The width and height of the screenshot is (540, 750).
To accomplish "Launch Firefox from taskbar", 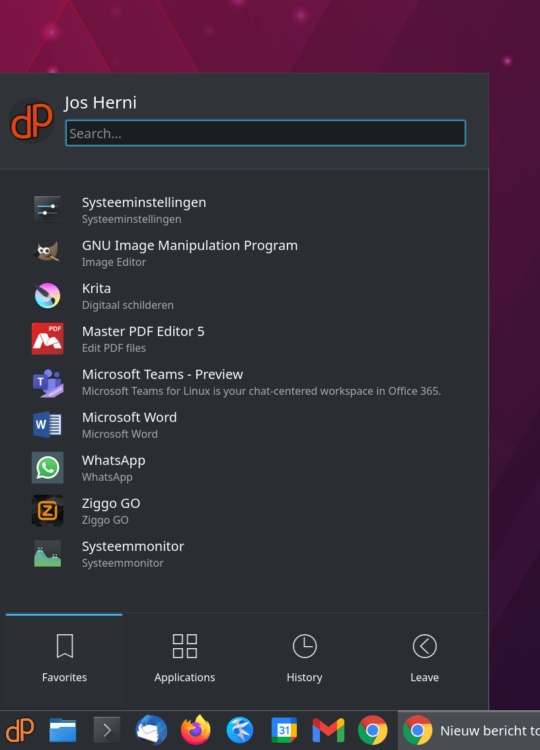I will [x=196, y=730].
